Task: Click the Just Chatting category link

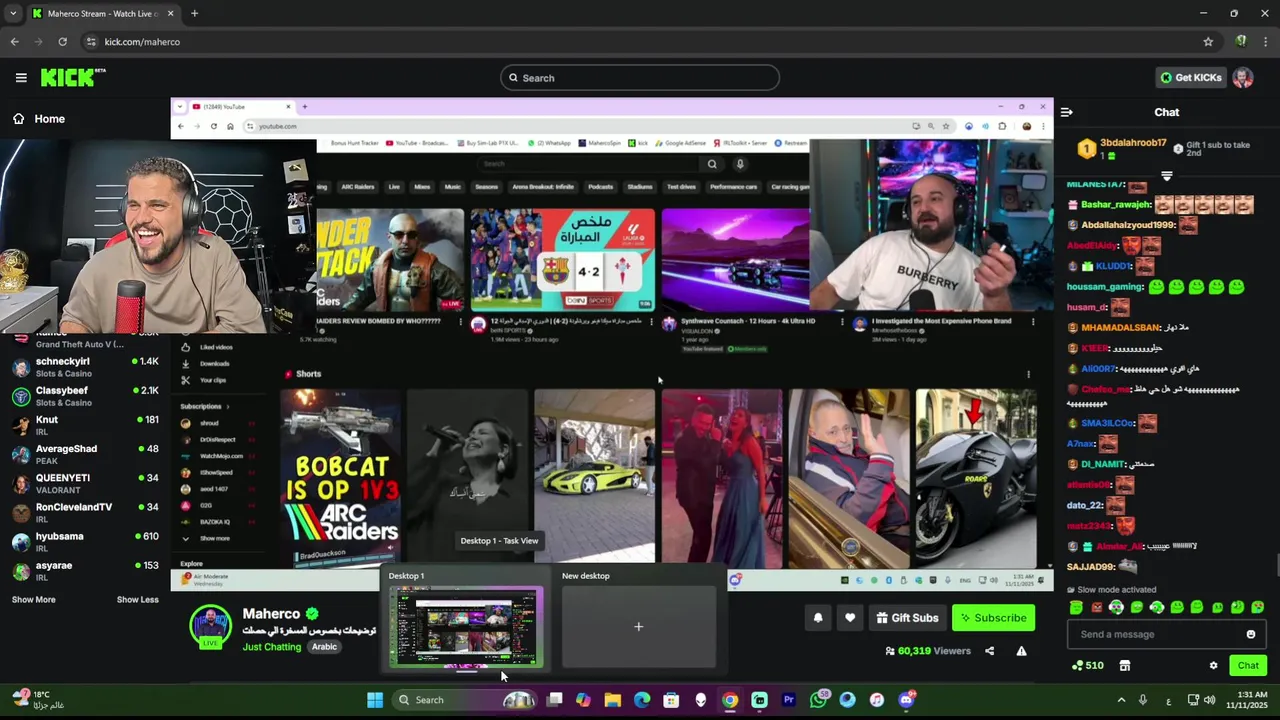Action: [271, 647]
